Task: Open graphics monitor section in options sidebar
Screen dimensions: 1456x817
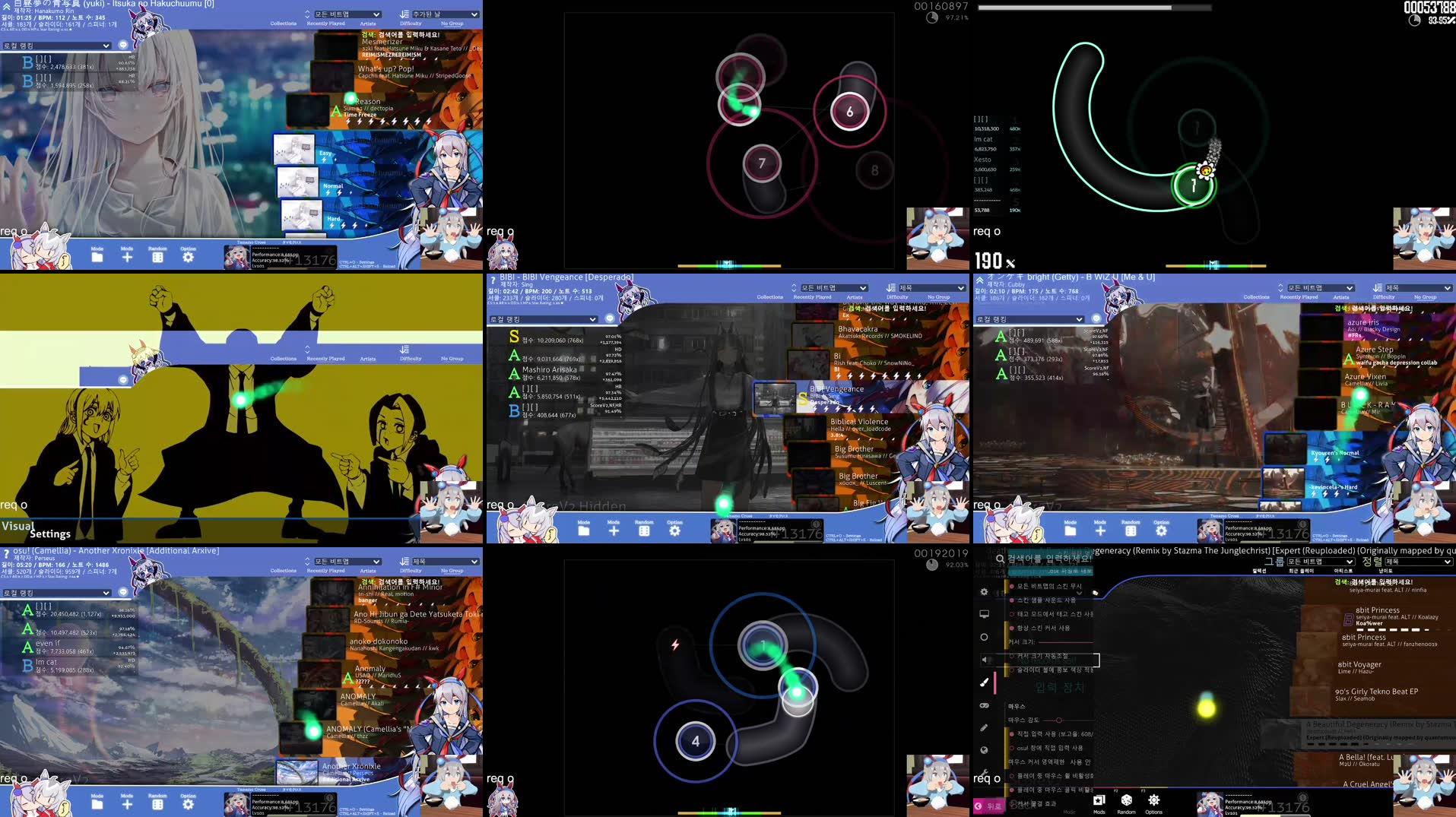Action: click(984, 614)
